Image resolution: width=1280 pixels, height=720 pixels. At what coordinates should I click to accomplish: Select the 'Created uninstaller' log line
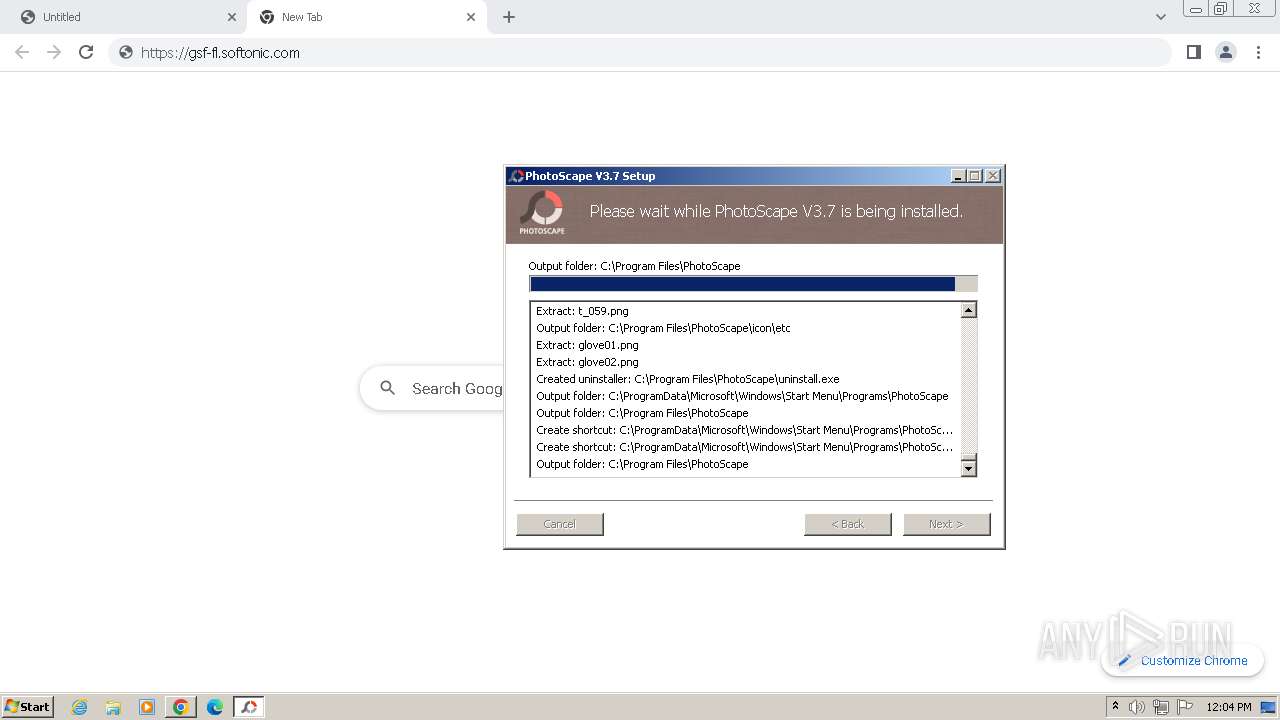coord(688,379)
